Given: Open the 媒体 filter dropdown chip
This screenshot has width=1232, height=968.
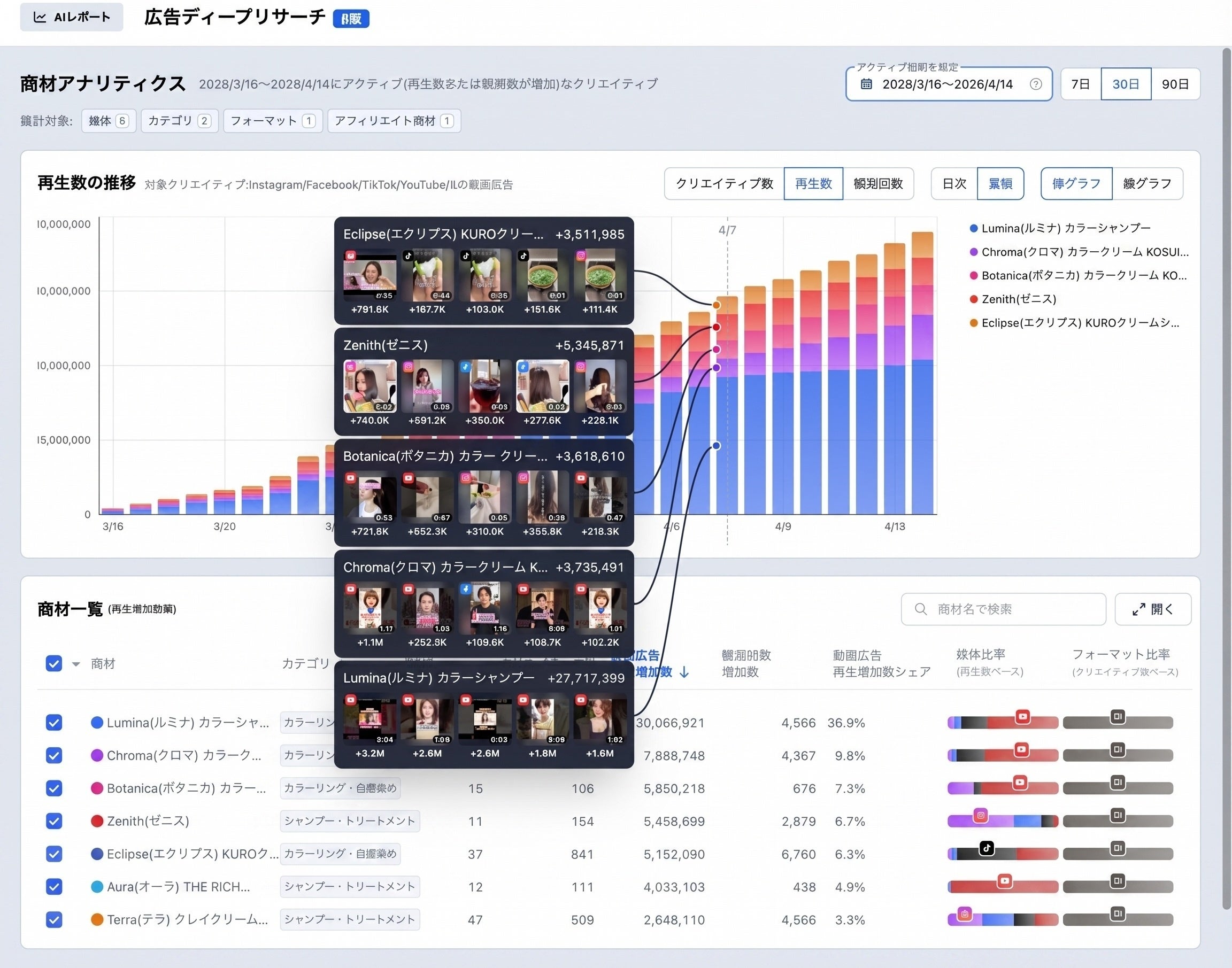Looking at the screenshot, I should [x=109, y=121].
